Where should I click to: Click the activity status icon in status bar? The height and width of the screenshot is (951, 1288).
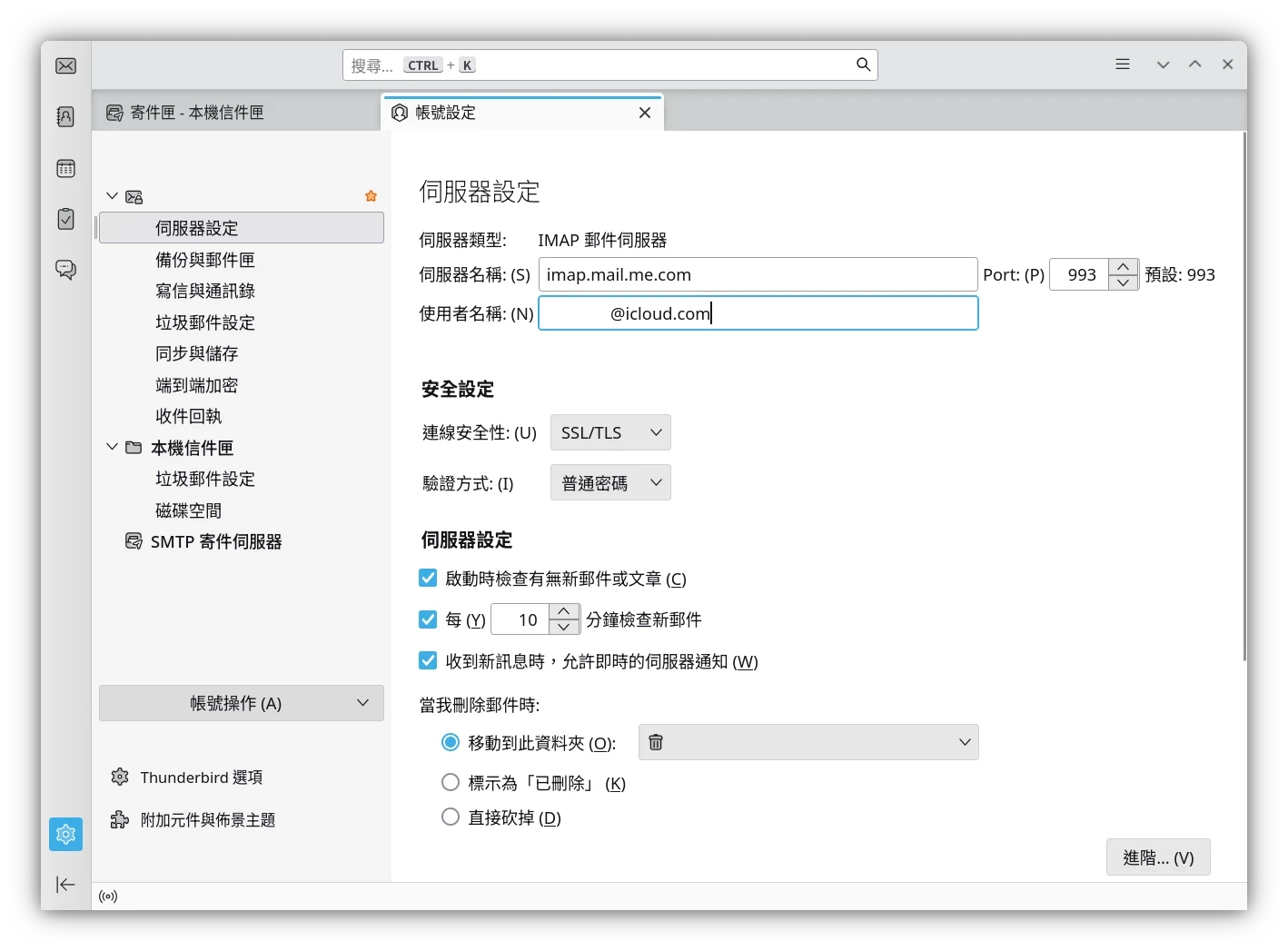pos(107,896)
